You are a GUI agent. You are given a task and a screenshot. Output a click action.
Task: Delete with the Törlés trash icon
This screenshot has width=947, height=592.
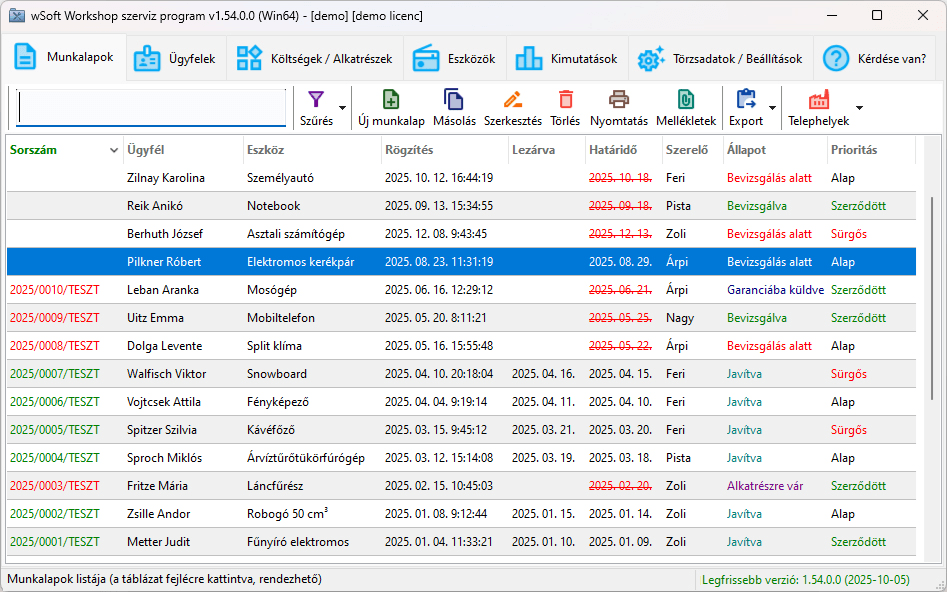566,100
